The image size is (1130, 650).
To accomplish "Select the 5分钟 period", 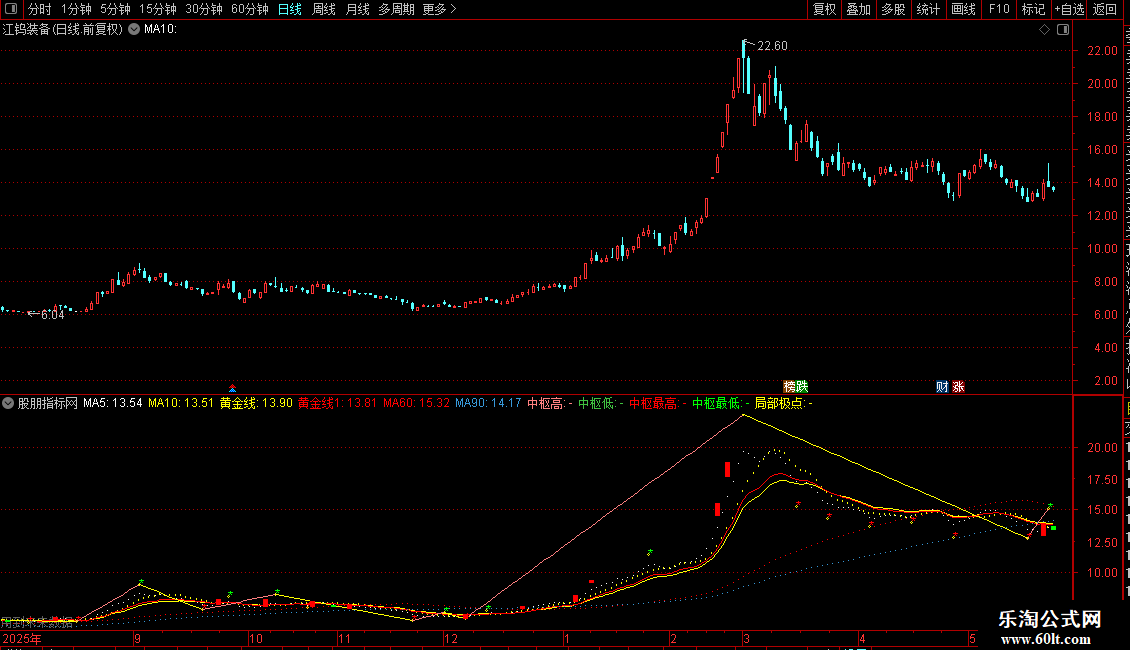I will click(115, 9).
